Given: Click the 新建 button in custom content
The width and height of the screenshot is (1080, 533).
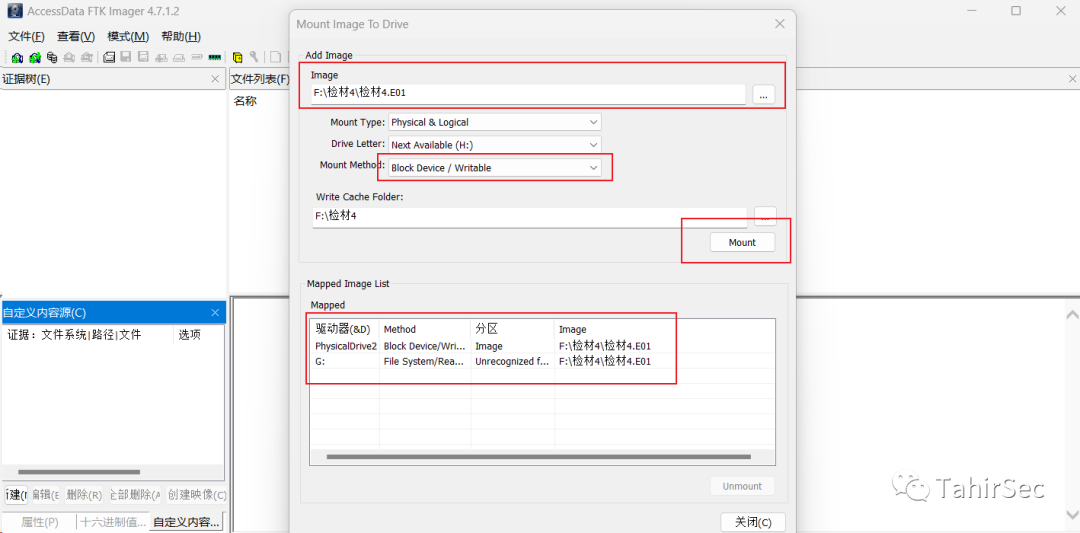Looking at the screenshot, I should 16,494.
